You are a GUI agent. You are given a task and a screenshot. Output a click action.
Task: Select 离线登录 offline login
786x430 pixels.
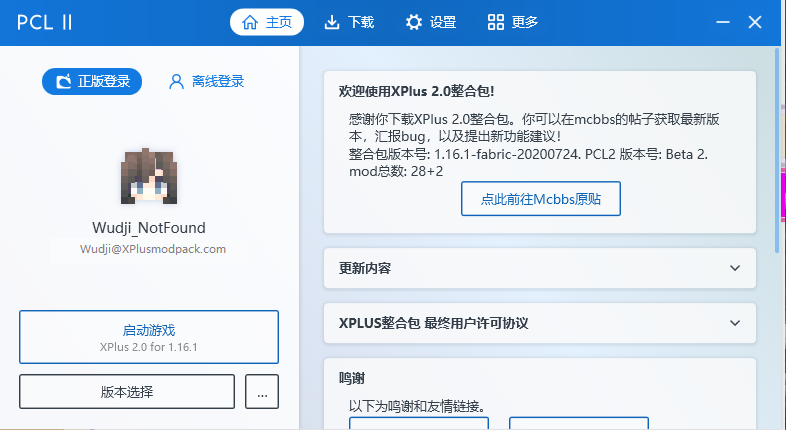[207, 81]
